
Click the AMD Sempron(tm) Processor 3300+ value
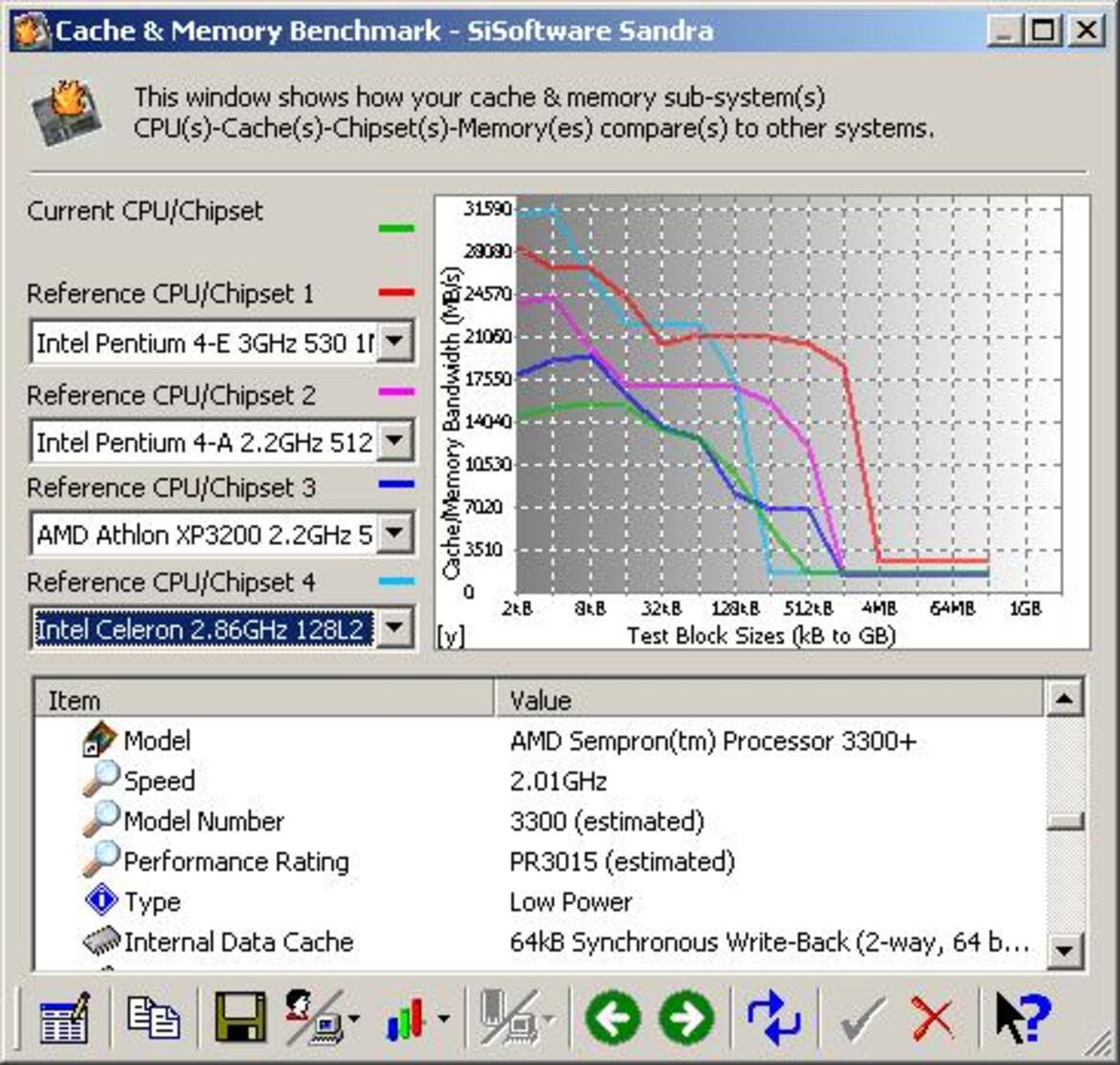[x=713, y=741]
